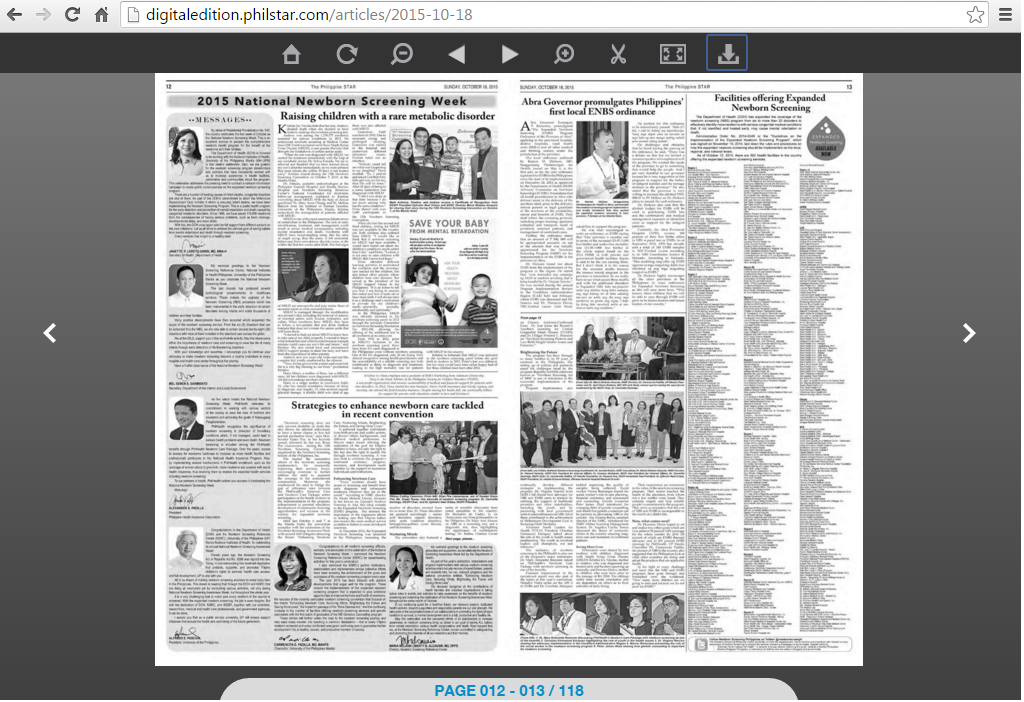Flip forward using the large right chevron
The height and width of the screenshot is (702, 1024).
tap(969, 333)
